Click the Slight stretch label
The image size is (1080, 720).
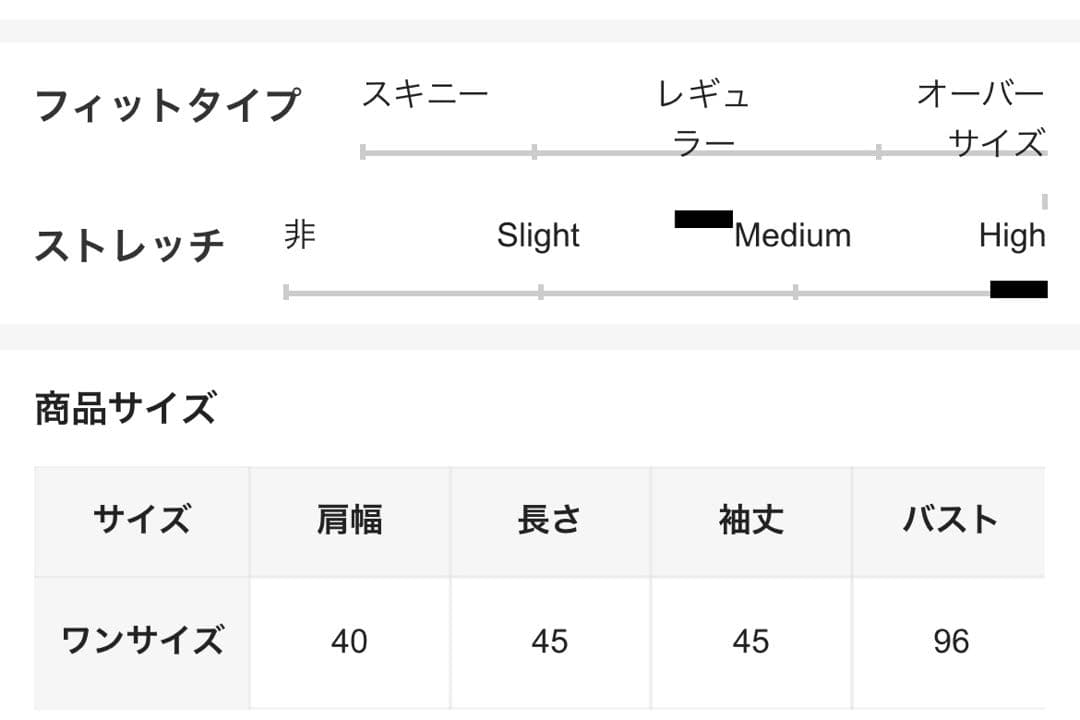click(x=538, y=236)
